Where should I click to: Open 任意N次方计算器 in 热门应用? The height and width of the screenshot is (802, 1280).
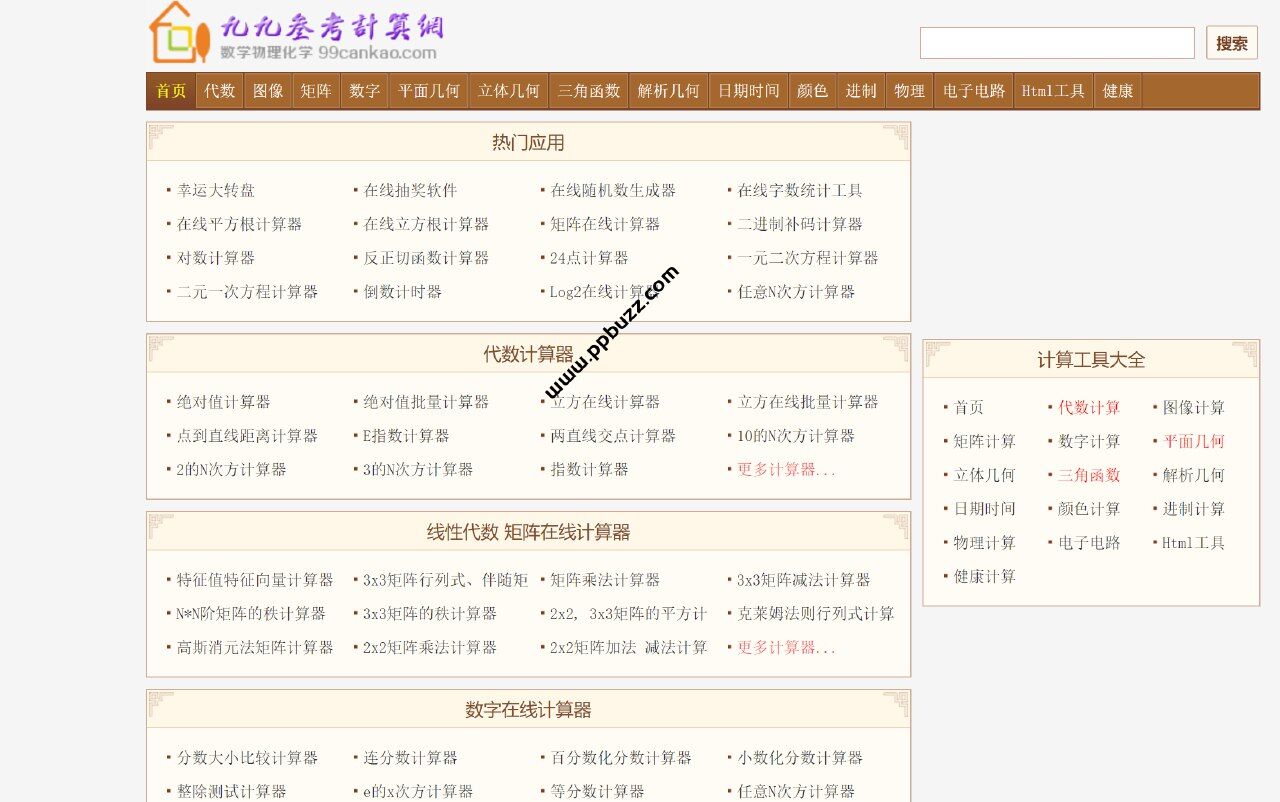796,292
